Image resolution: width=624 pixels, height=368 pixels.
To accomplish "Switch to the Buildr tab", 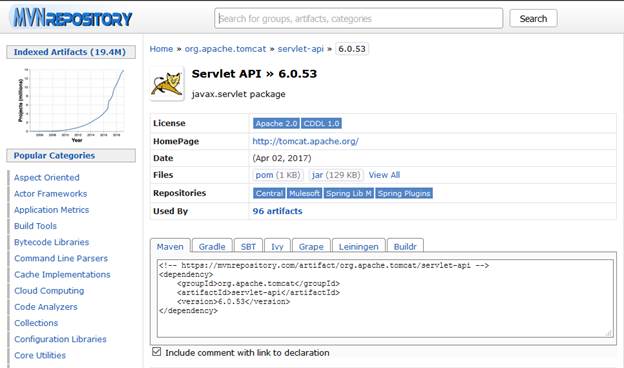I will (x=405, y=246).
